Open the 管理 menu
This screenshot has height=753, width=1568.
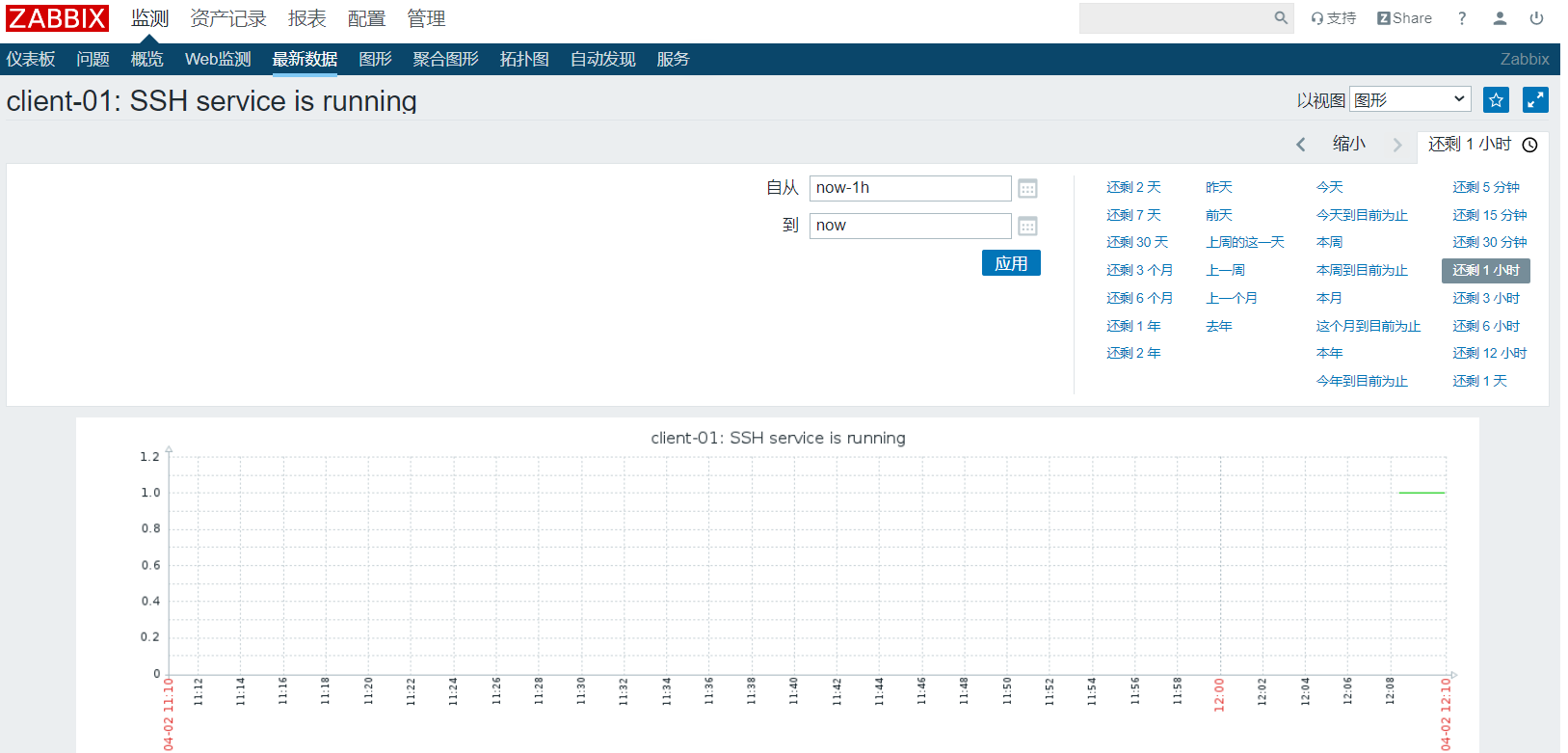(x=426, y=18)
